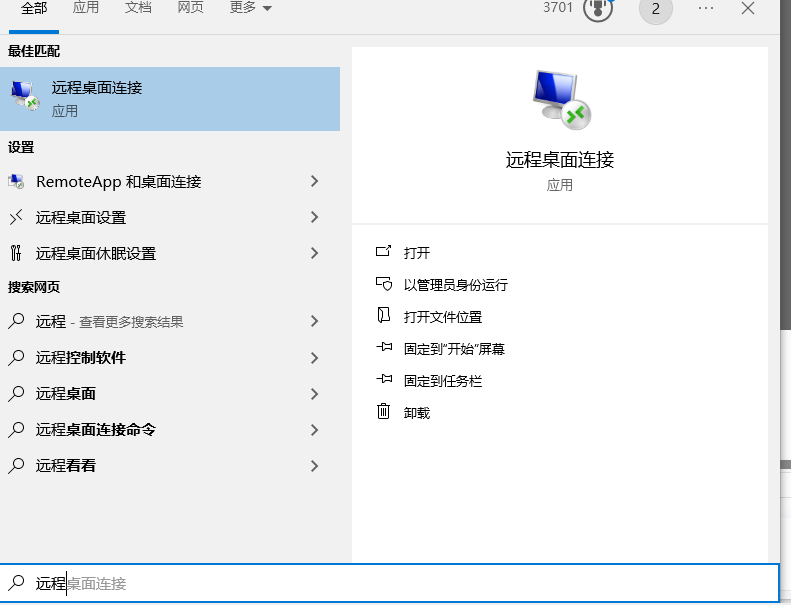Expand the arrow next to 远程桌面设置

pos(314,217)
